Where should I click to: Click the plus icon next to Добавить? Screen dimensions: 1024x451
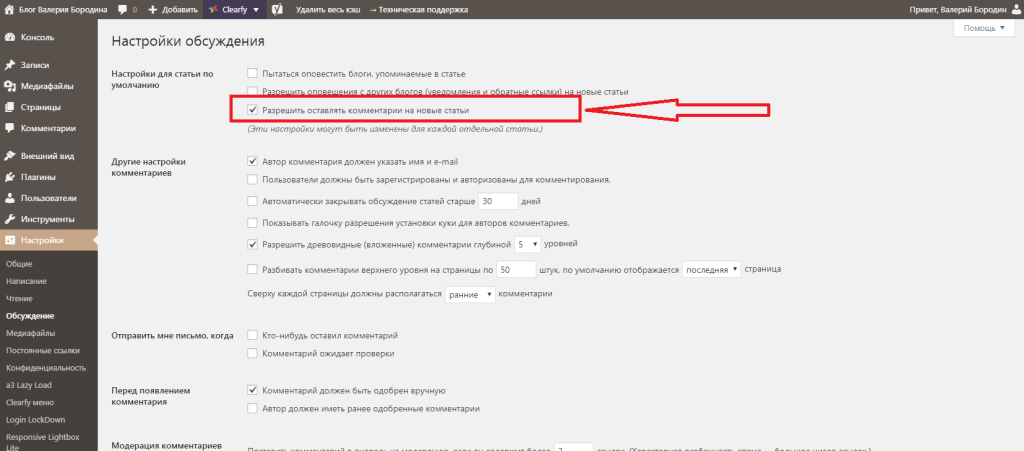(x=153, y=10)
